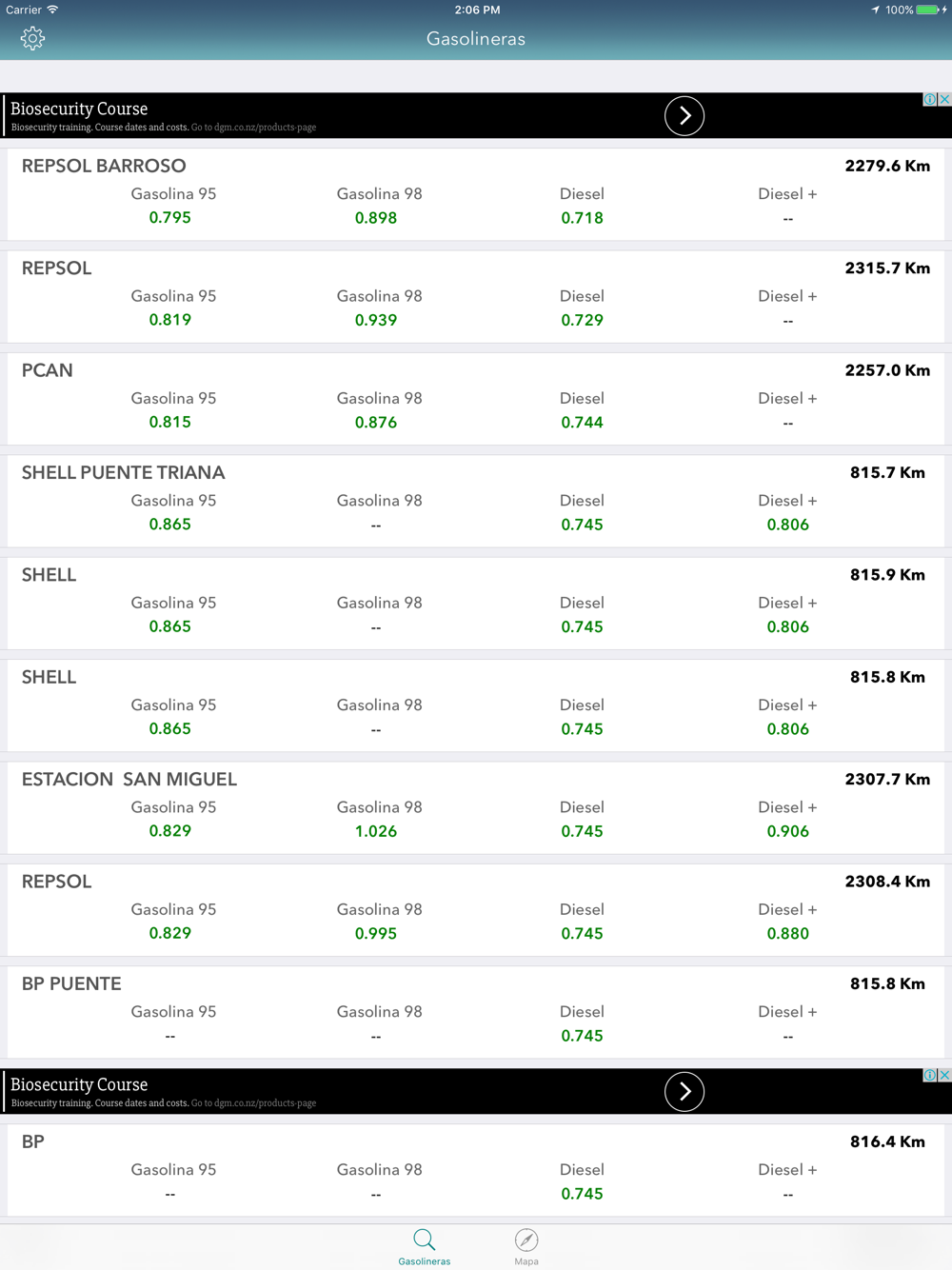Select the Gasolineras tab label
Screen dimensions: 952x1270
(425, 1261)
